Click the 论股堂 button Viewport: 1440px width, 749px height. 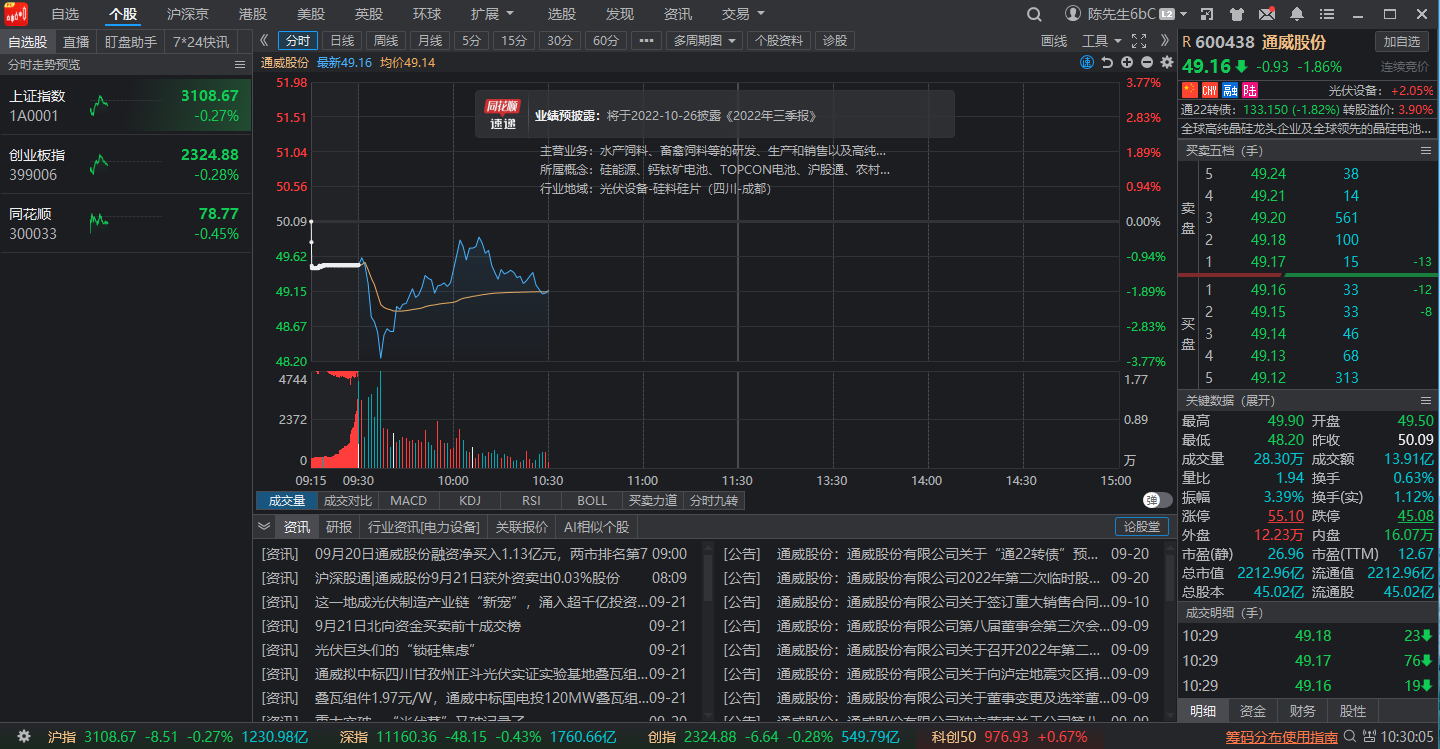click(x=1142, y=527)
